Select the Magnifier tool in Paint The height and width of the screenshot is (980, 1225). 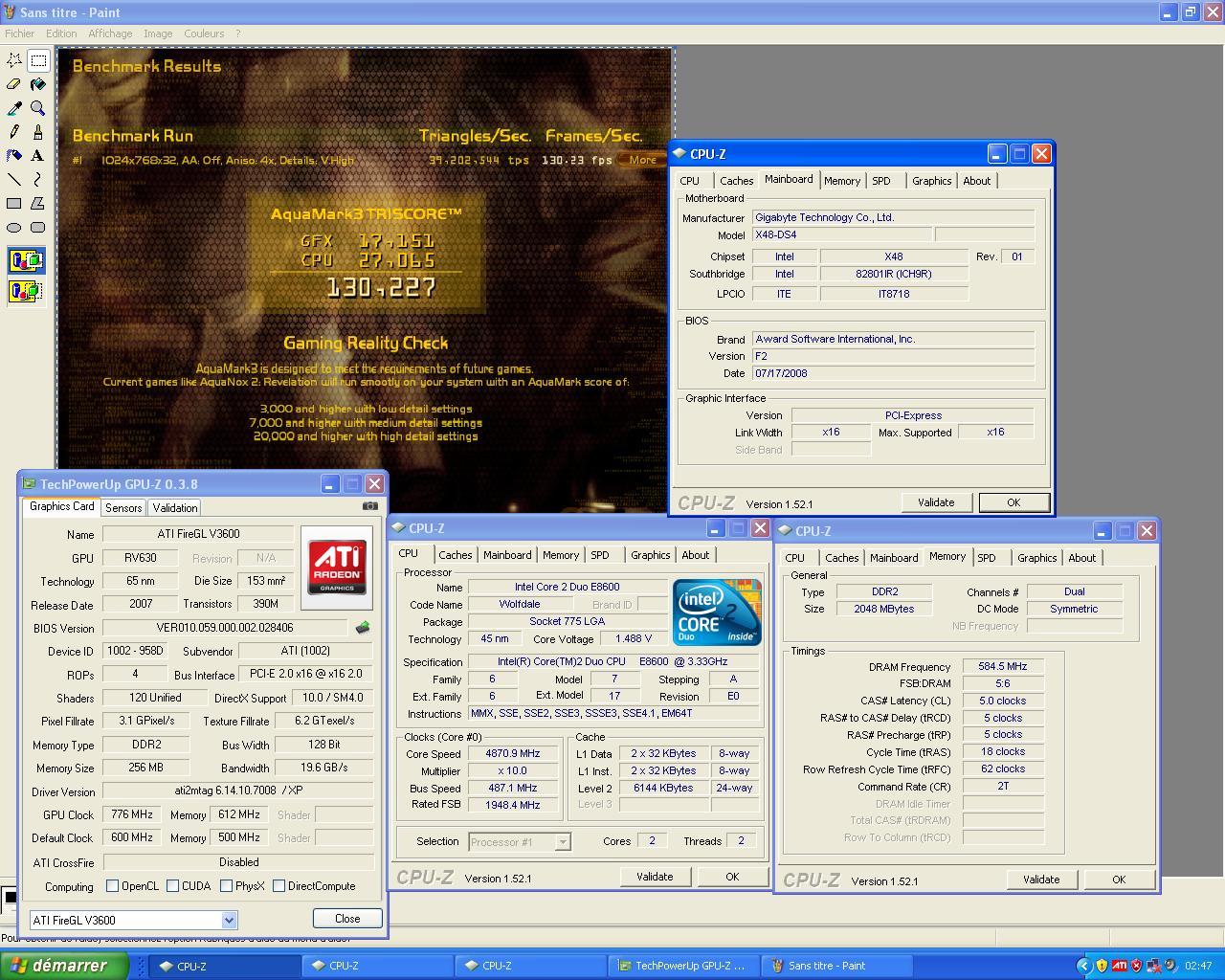(x=38, y=108)
